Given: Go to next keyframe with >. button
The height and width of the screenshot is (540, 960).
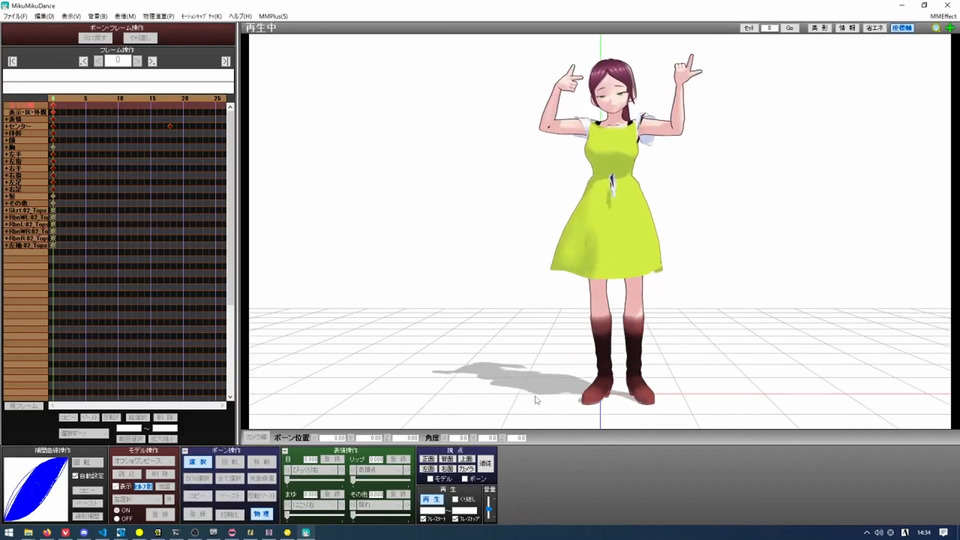Looking at the screenshot, I should click(x=152, y=61).
